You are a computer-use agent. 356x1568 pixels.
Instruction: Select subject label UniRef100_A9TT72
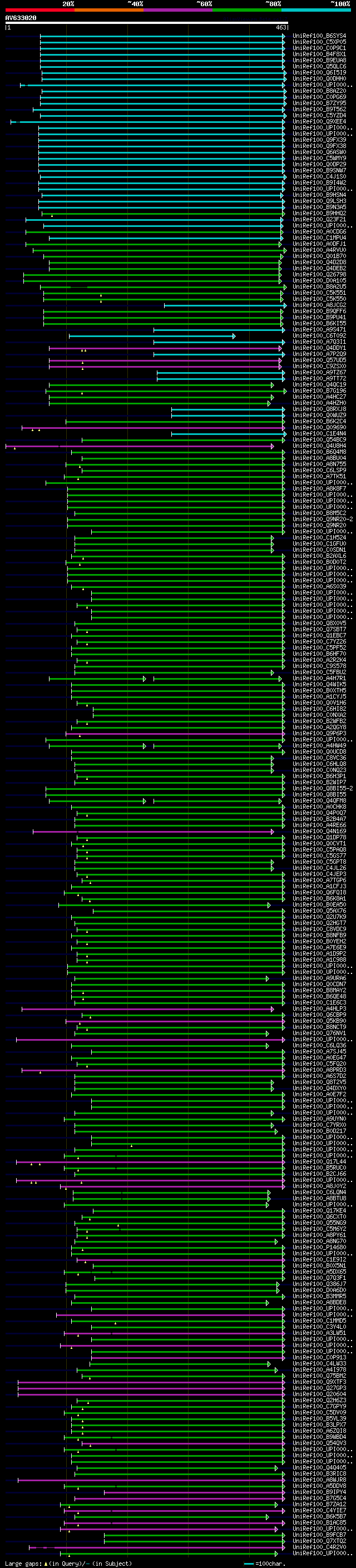[x=319, y=379]
